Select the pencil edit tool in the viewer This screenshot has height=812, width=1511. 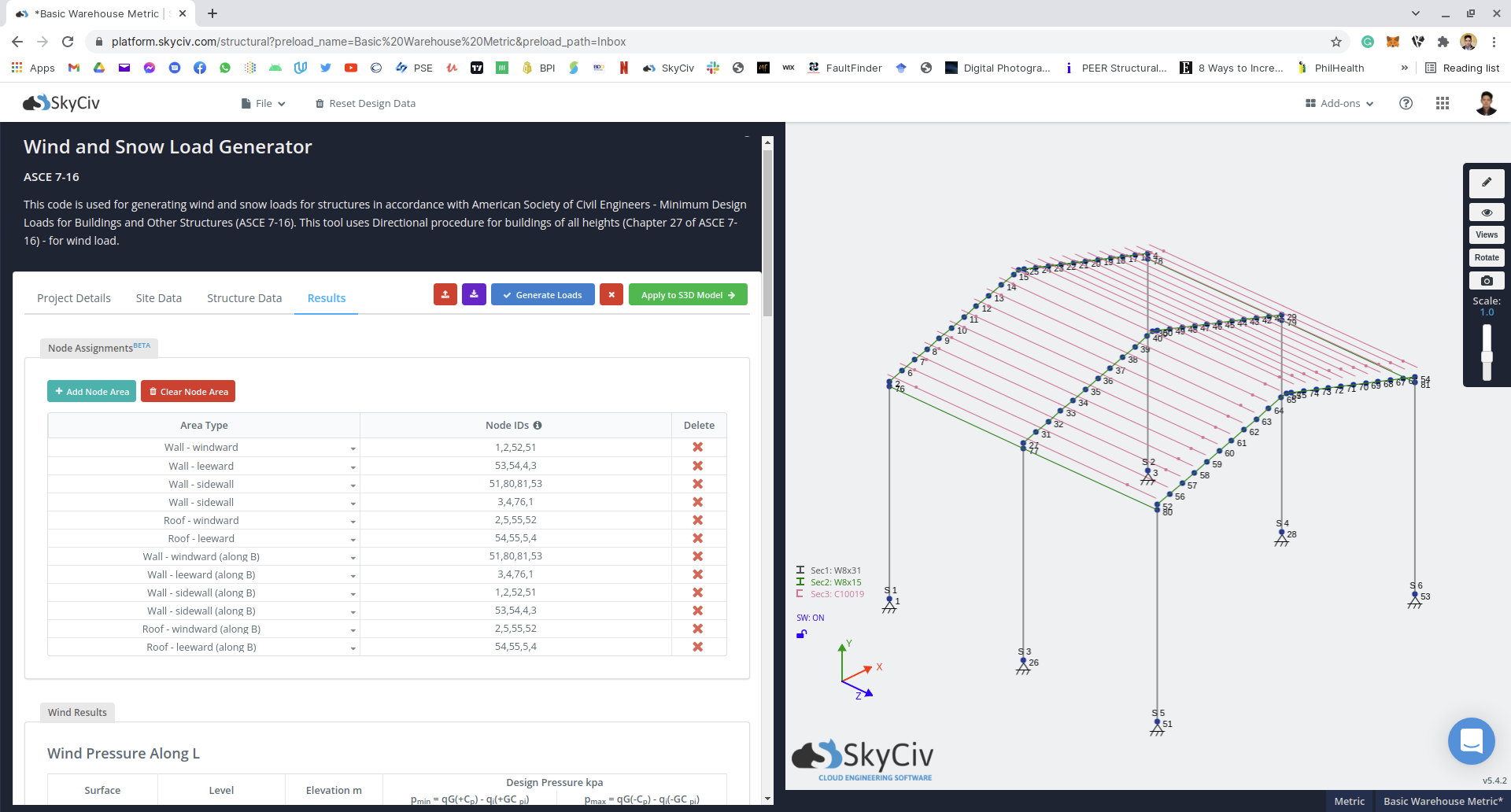(1487, 183)
